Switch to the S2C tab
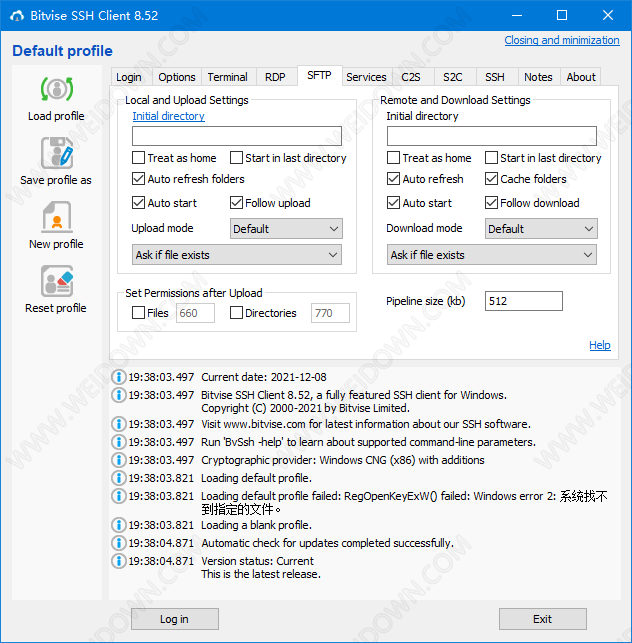Viewport: 632px width, 643px height. click(x=453, y=77)
